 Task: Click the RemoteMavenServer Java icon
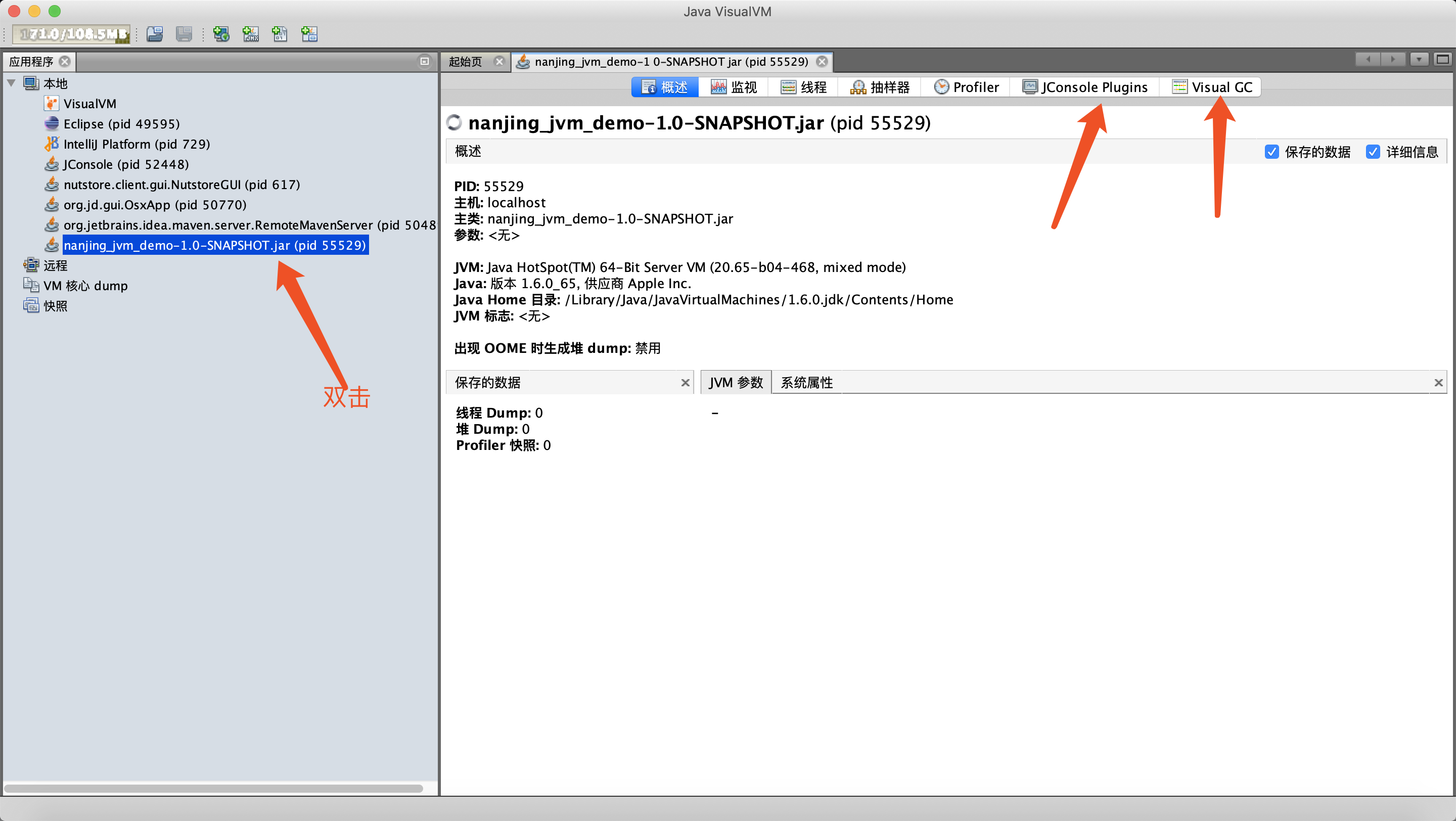[52, 225]
